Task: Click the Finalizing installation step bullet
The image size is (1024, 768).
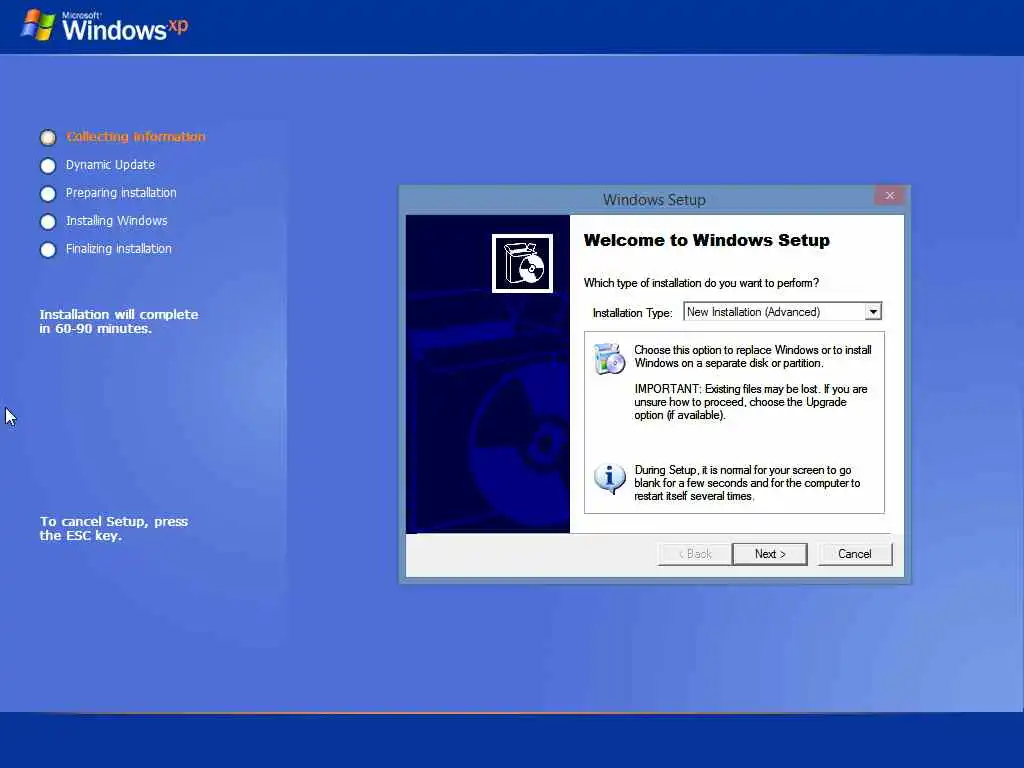Action: click(48, 250)
